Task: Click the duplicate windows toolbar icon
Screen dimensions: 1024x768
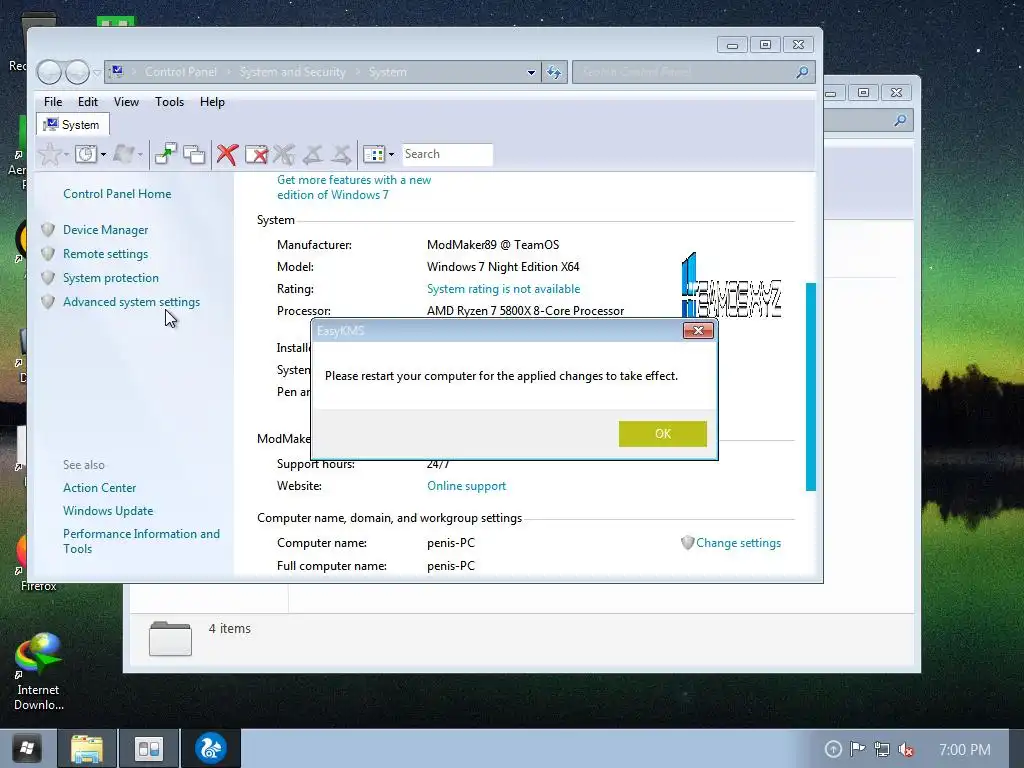Action: click(194, 154)
